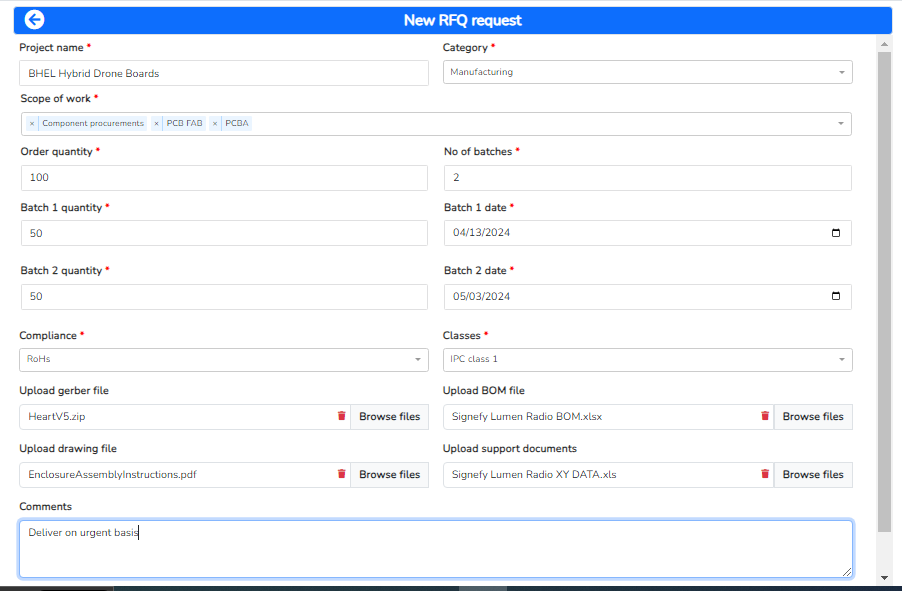Click the Project name input field
This screenshot has height=591, width=902.
click(224, 73)
